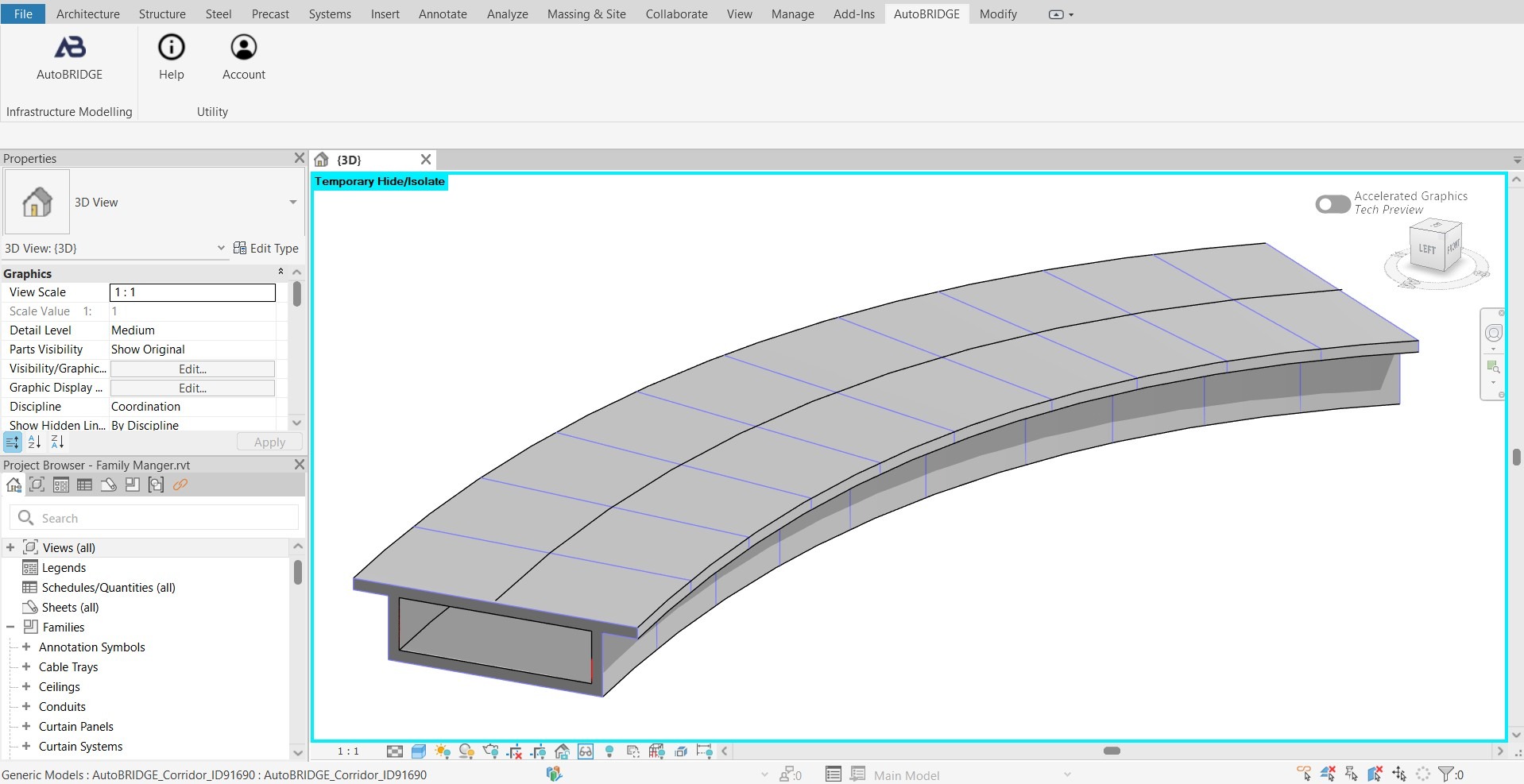
Task: Toggle Sun Path in view control bar
Action: coord(443,751)
